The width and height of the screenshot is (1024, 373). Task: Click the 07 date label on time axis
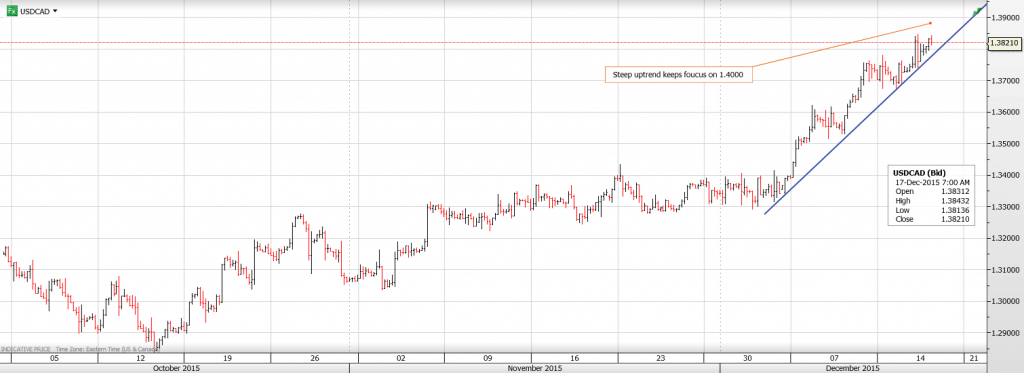[835, 358]
